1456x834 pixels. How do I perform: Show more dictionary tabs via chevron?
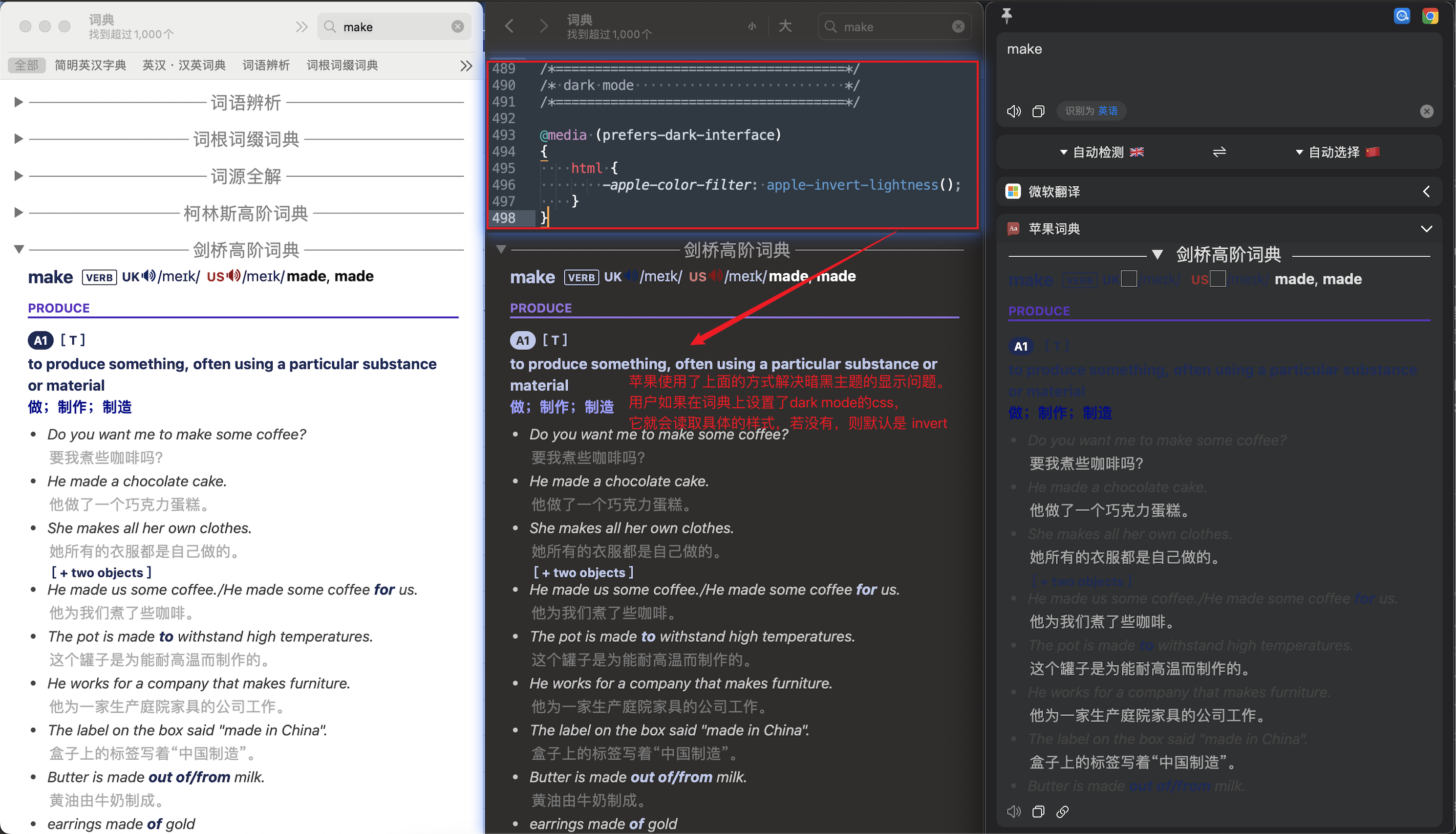tap(467, 66)
